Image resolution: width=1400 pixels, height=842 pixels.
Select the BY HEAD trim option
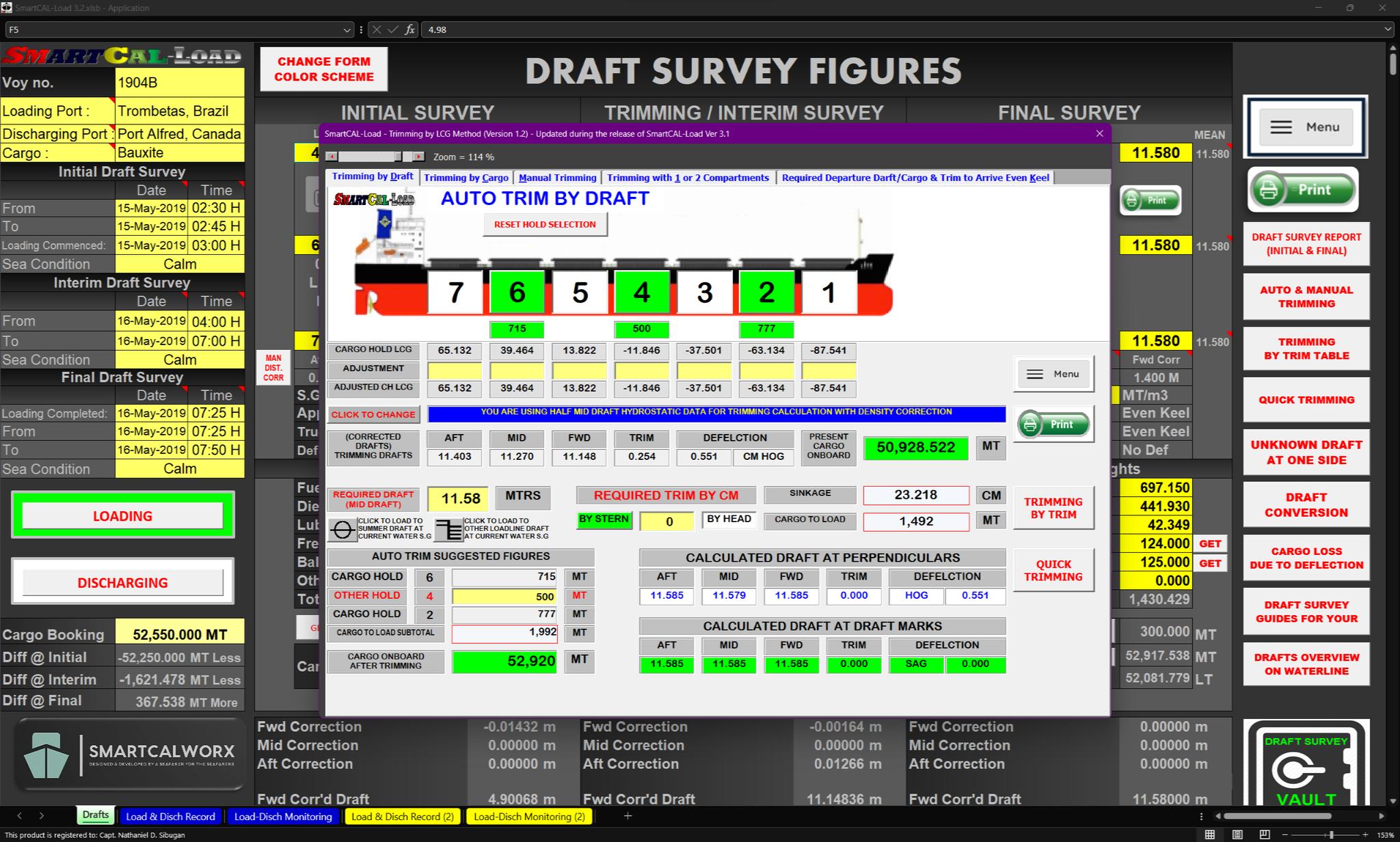point(729,520)
